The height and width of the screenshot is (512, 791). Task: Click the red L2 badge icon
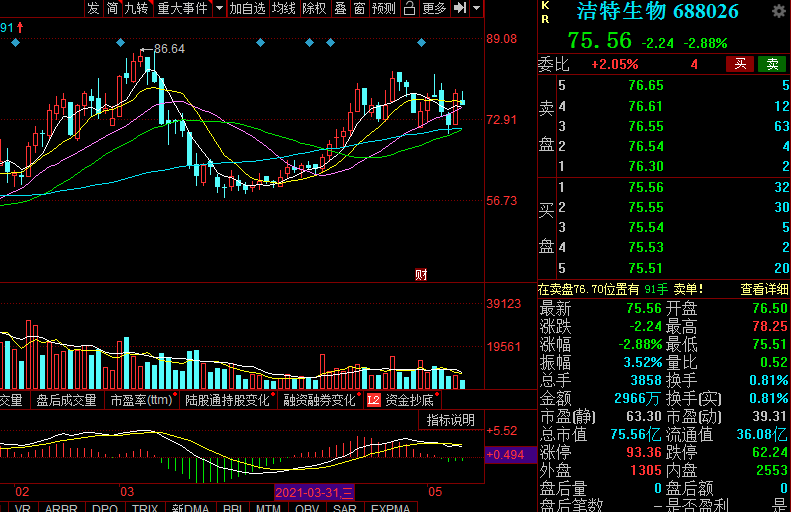(x=373, y=400)
